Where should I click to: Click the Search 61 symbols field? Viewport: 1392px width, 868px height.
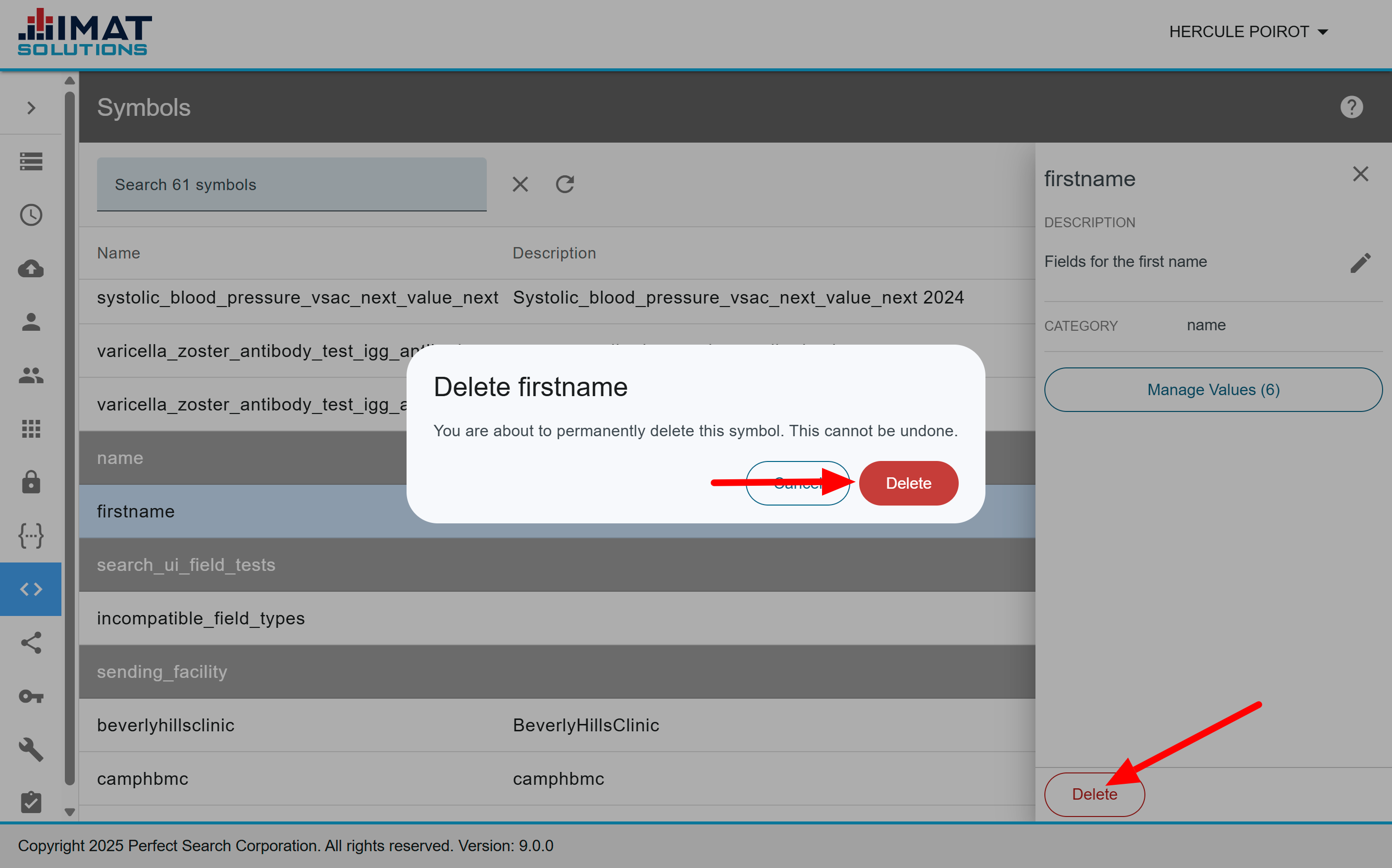[292, 184]
